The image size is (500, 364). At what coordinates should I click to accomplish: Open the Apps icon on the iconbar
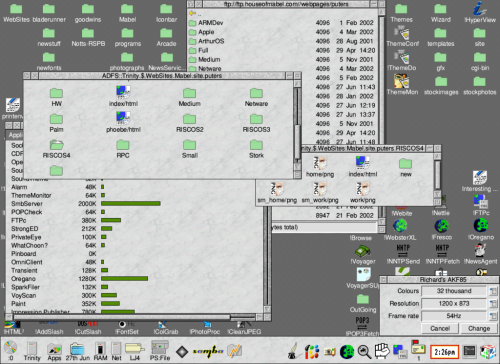pyautogui.click(x=54, y=351)
